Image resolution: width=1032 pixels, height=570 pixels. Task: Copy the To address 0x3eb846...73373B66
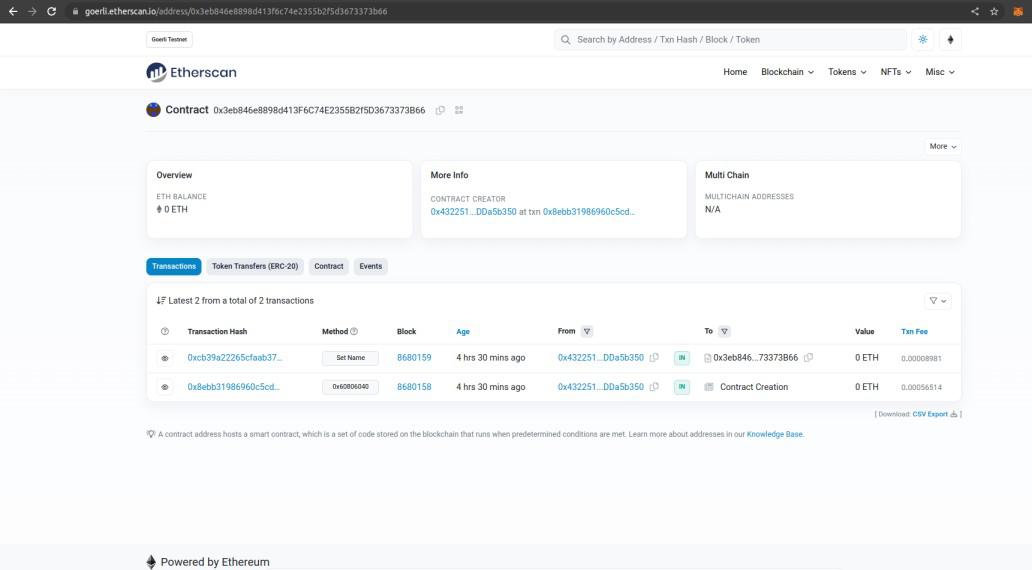(x=808, y=358)
